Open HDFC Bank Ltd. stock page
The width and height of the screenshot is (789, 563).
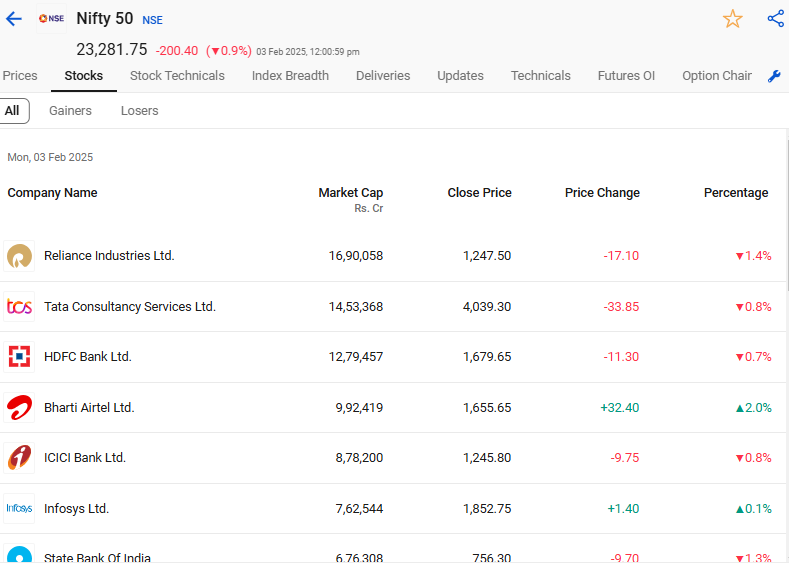pyautogui.click(x=88, y=357)
